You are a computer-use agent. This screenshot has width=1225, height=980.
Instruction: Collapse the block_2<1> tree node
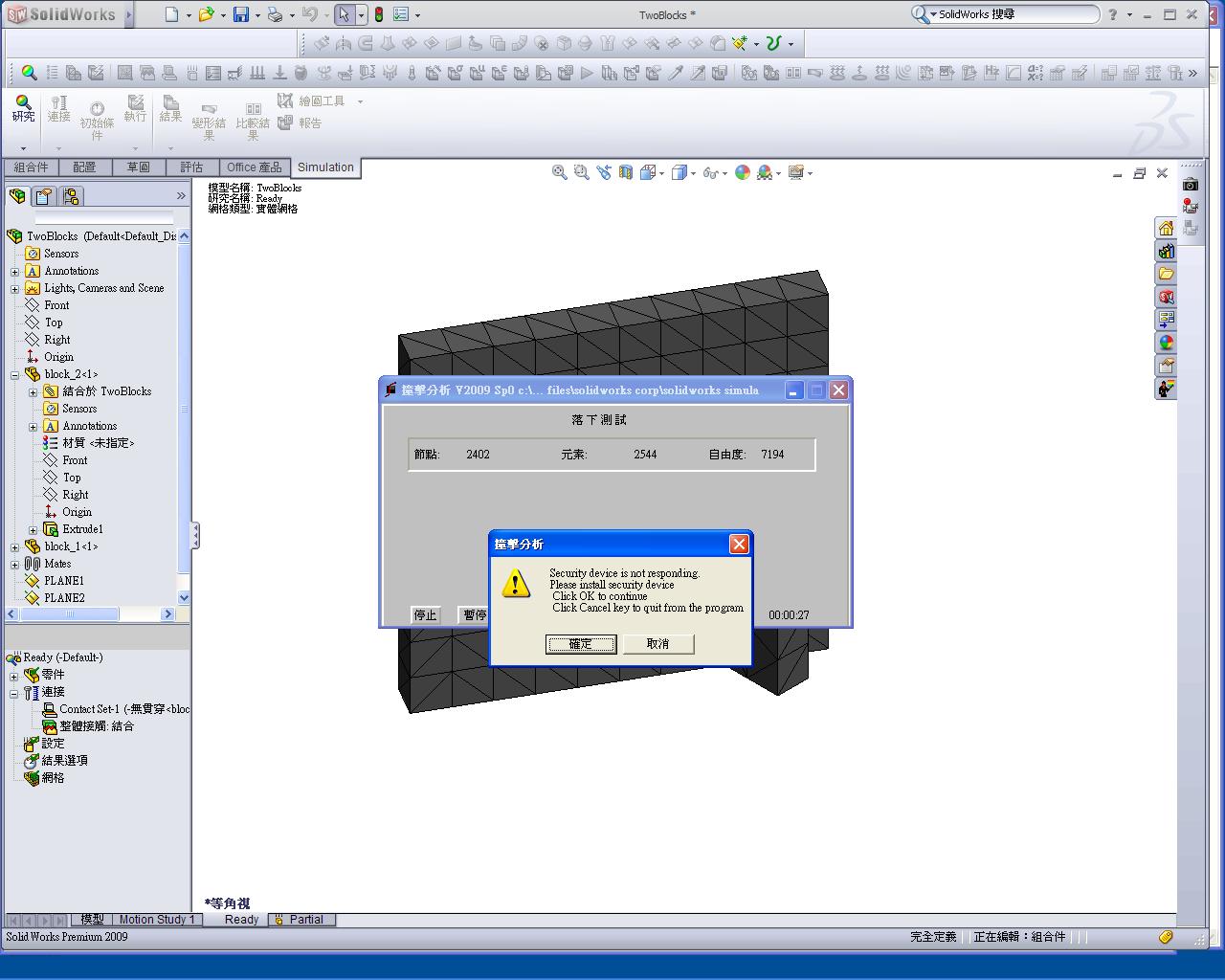click(x=14, y=375)
